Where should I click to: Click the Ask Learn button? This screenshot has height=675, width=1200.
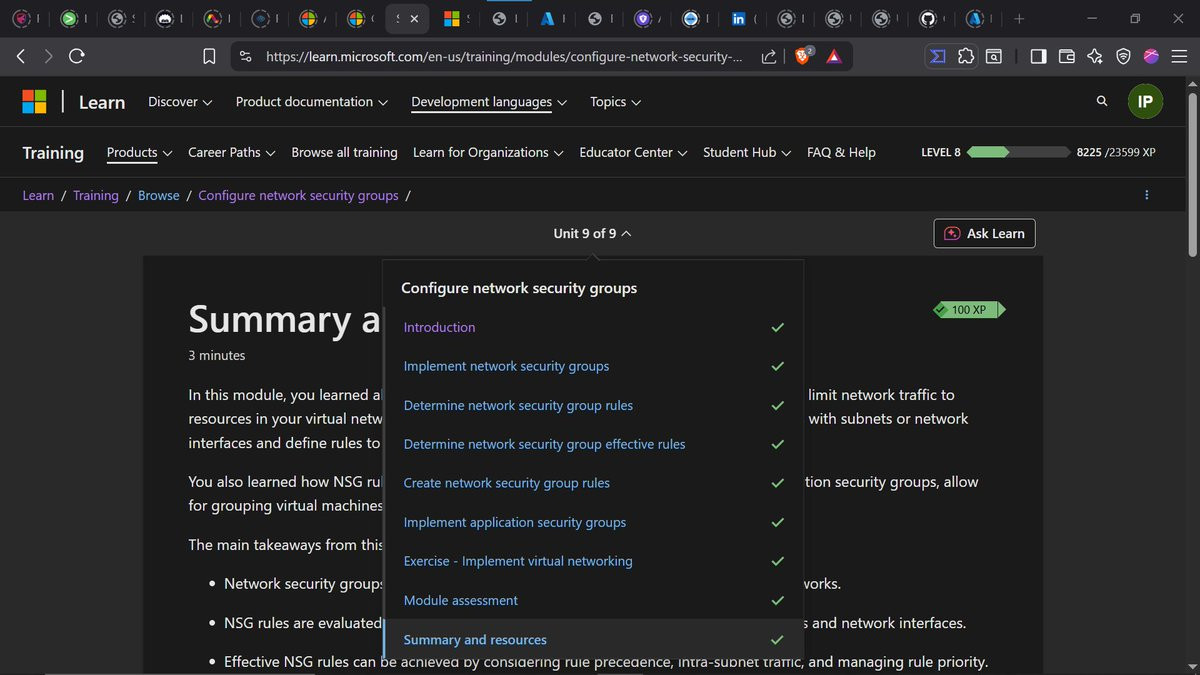tap(985, 233)
